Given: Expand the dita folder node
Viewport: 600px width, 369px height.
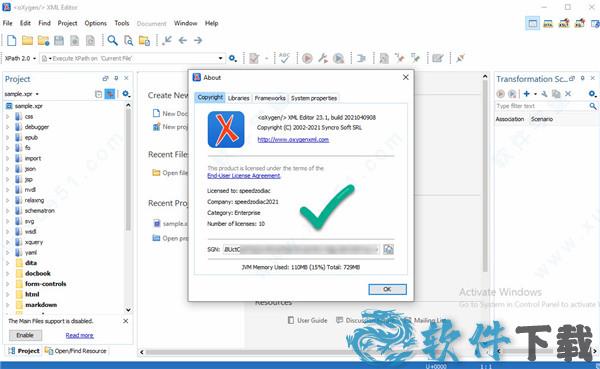Looking at the screenshot, I should (x=7, y=263).
